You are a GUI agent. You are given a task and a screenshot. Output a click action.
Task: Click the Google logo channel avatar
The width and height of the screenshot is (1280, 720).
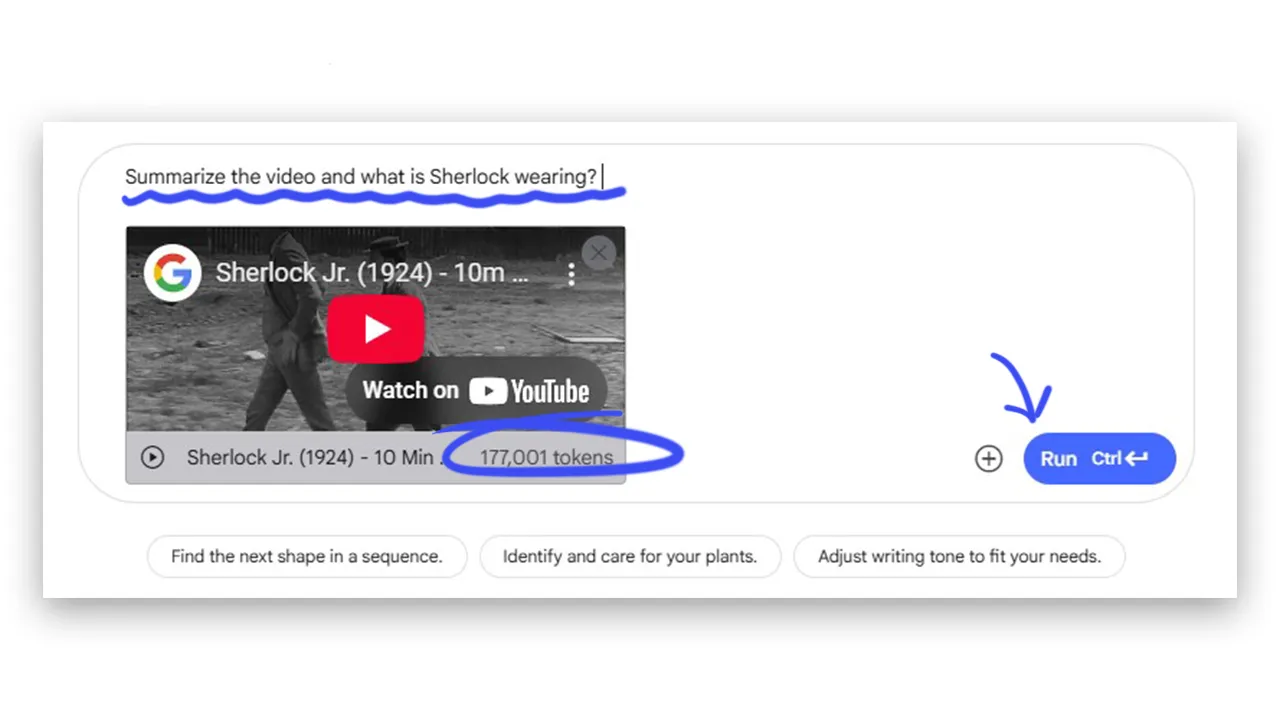pyautogui.click(x=173, y=273)
